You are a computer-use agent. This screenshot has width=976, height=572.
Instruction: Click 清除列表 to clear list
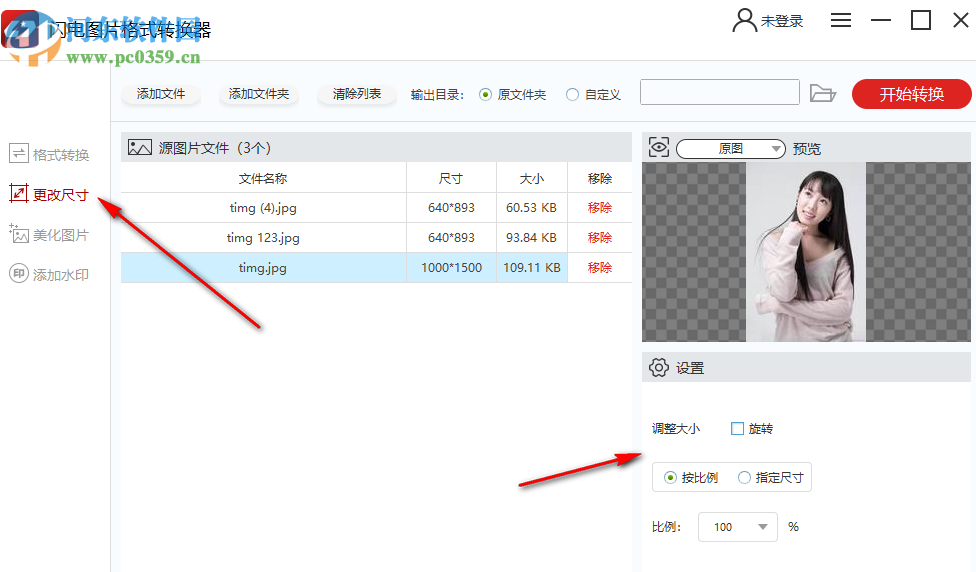tap(357, 94)
